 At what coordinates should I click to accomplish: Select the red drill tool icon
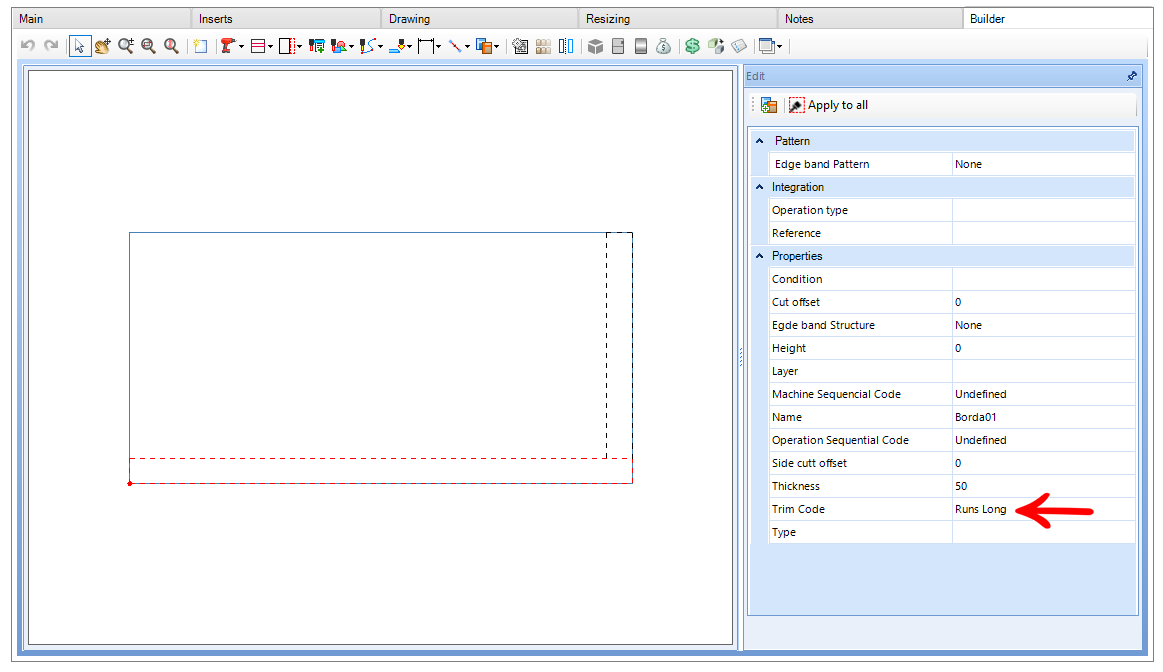(228, 46)
